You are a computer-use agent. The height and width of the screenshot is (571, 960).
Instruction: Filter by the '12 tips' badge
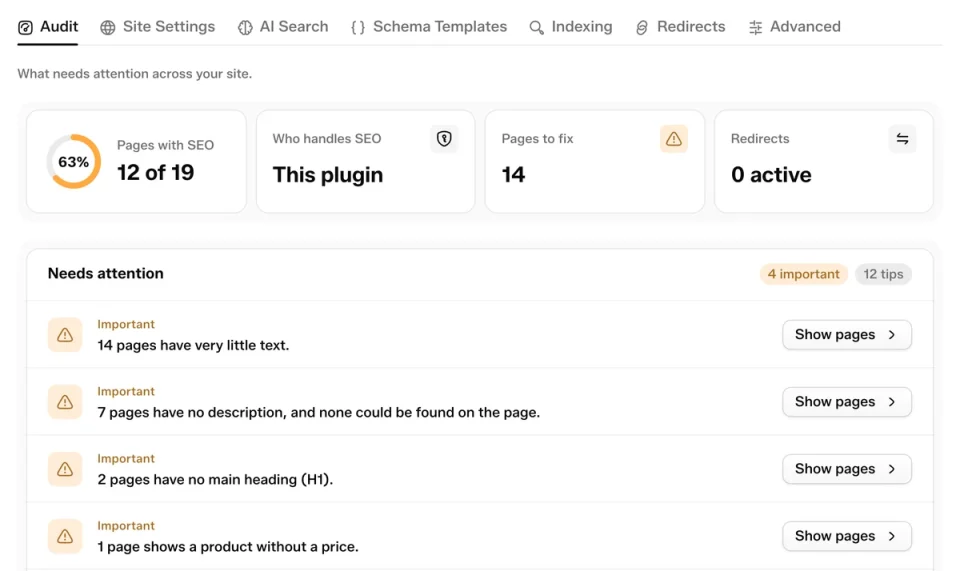tap(883, 274)
